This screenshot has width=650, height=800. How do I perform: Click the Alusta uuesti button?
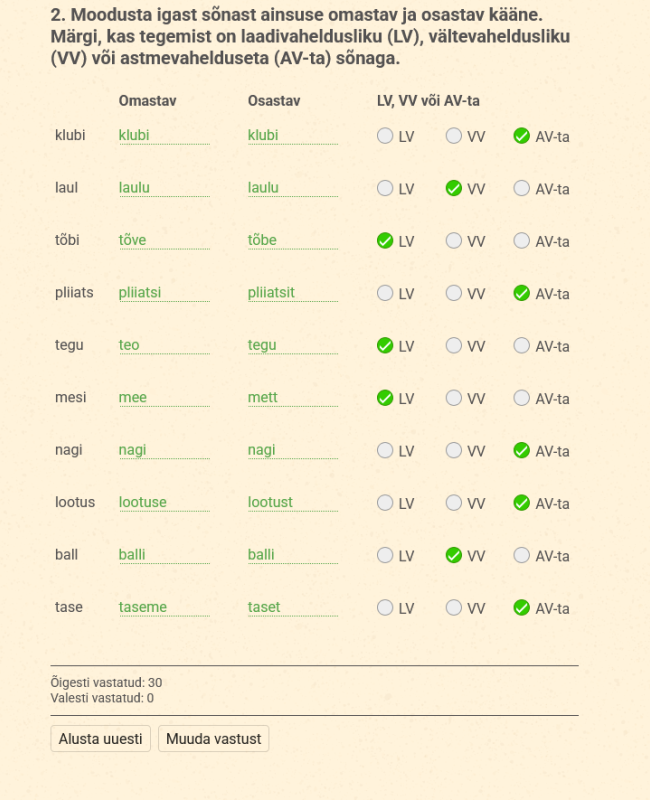point(101,739)
